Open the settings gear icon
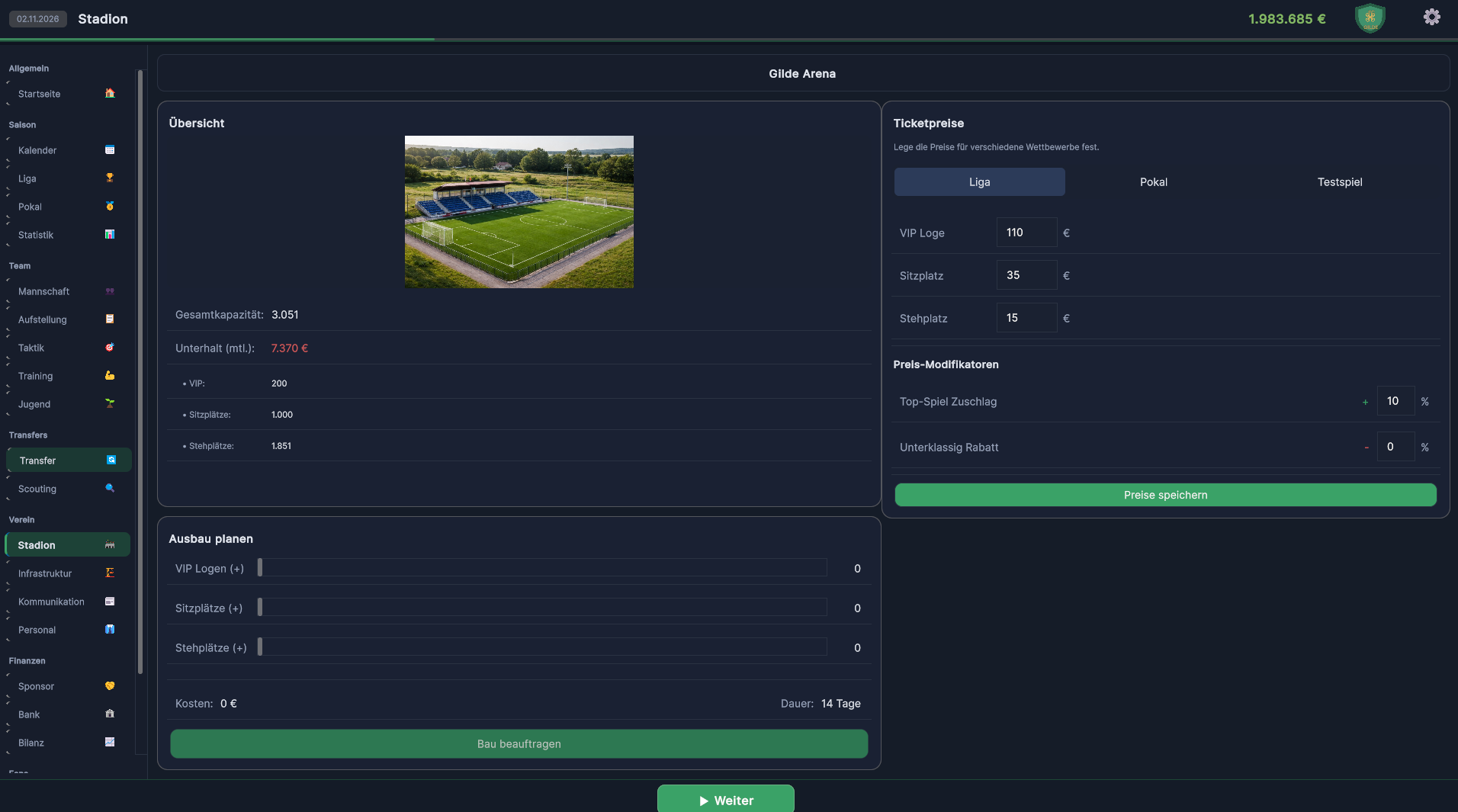 point(1431,17)
